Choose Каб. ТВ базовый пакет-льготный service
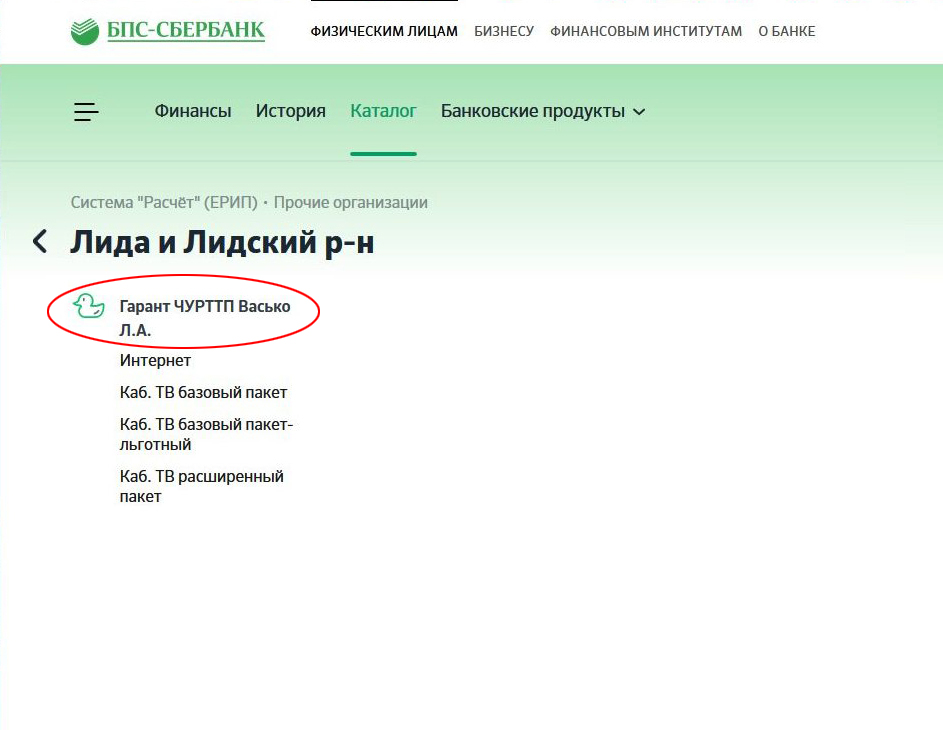This screenshot has width=943, height=730. (x=206, y=434)
